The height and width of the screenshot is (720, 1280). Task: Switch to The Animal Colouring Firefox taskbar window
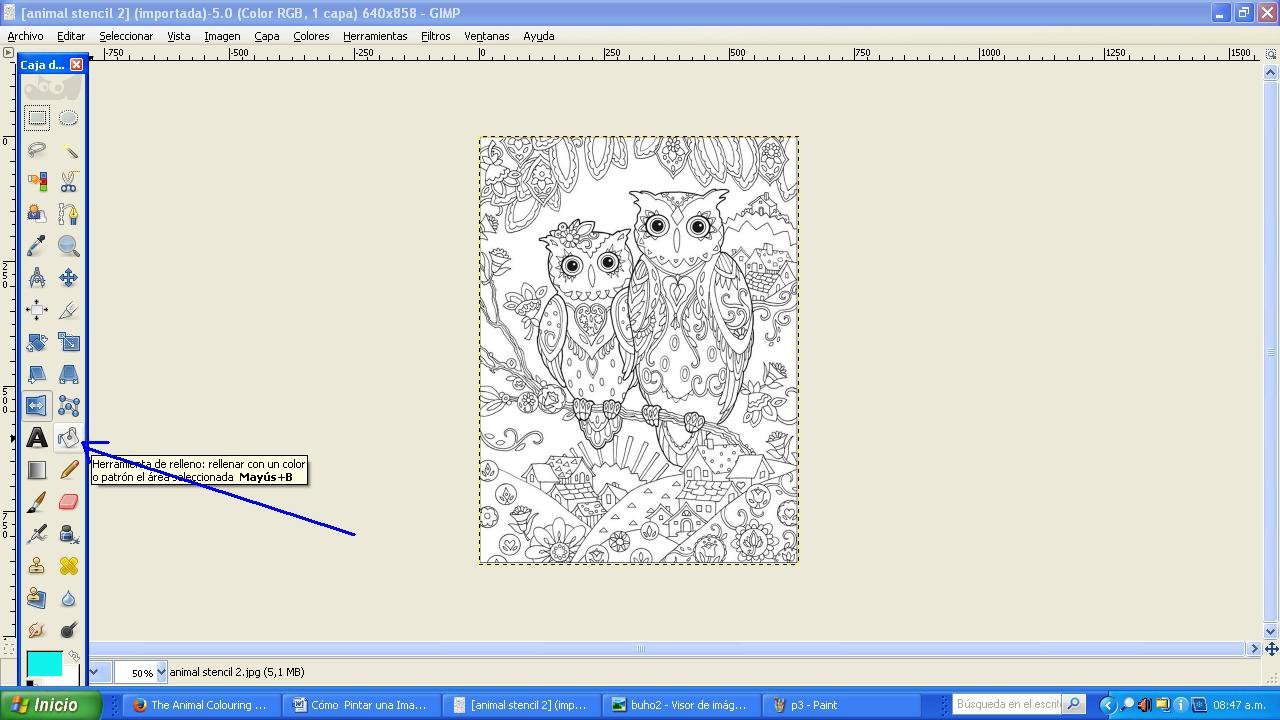(201, 705)
